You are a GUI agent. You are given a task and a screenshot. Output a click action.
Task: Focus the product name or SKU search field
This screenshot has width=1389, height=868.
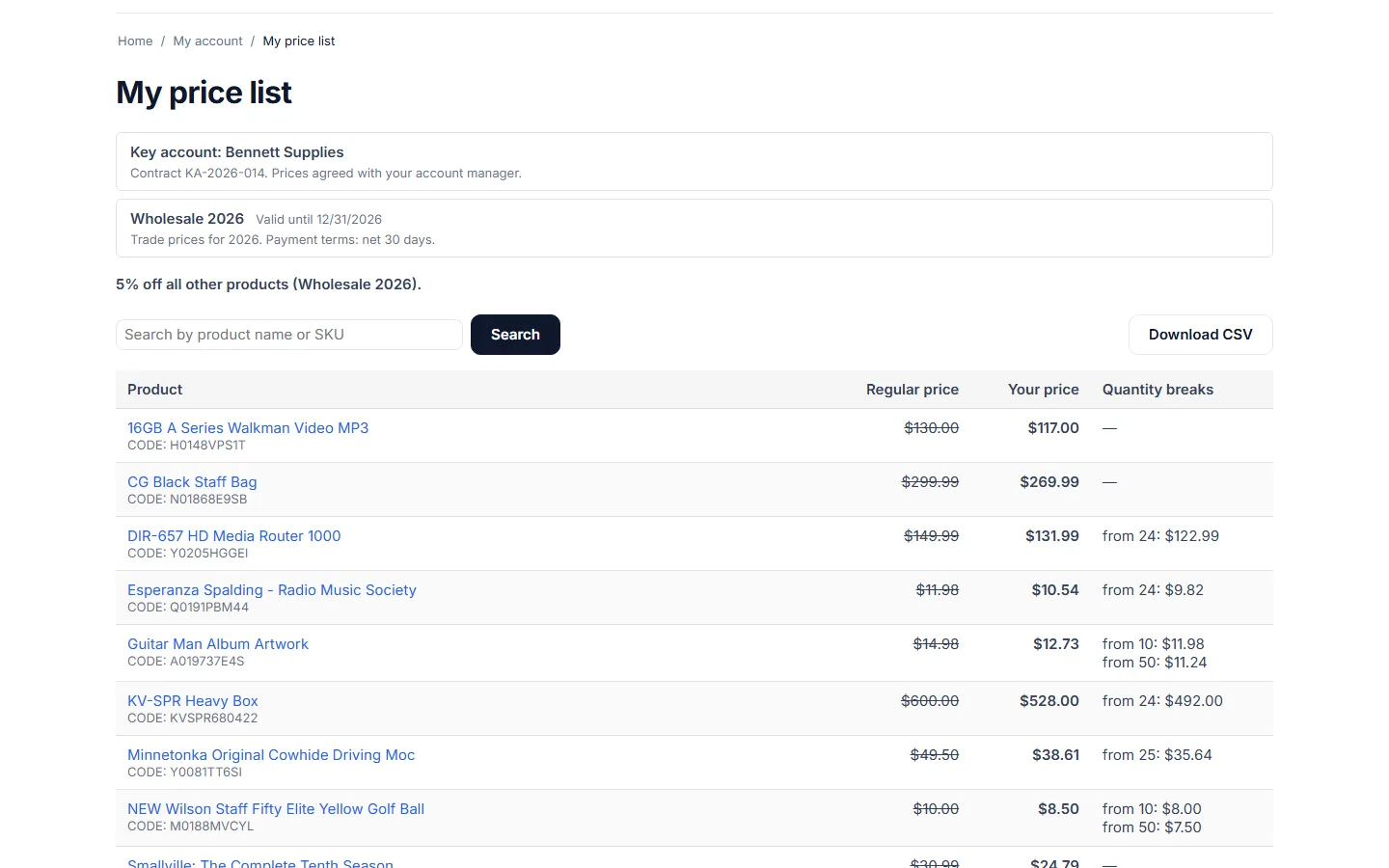click(289, 335)
